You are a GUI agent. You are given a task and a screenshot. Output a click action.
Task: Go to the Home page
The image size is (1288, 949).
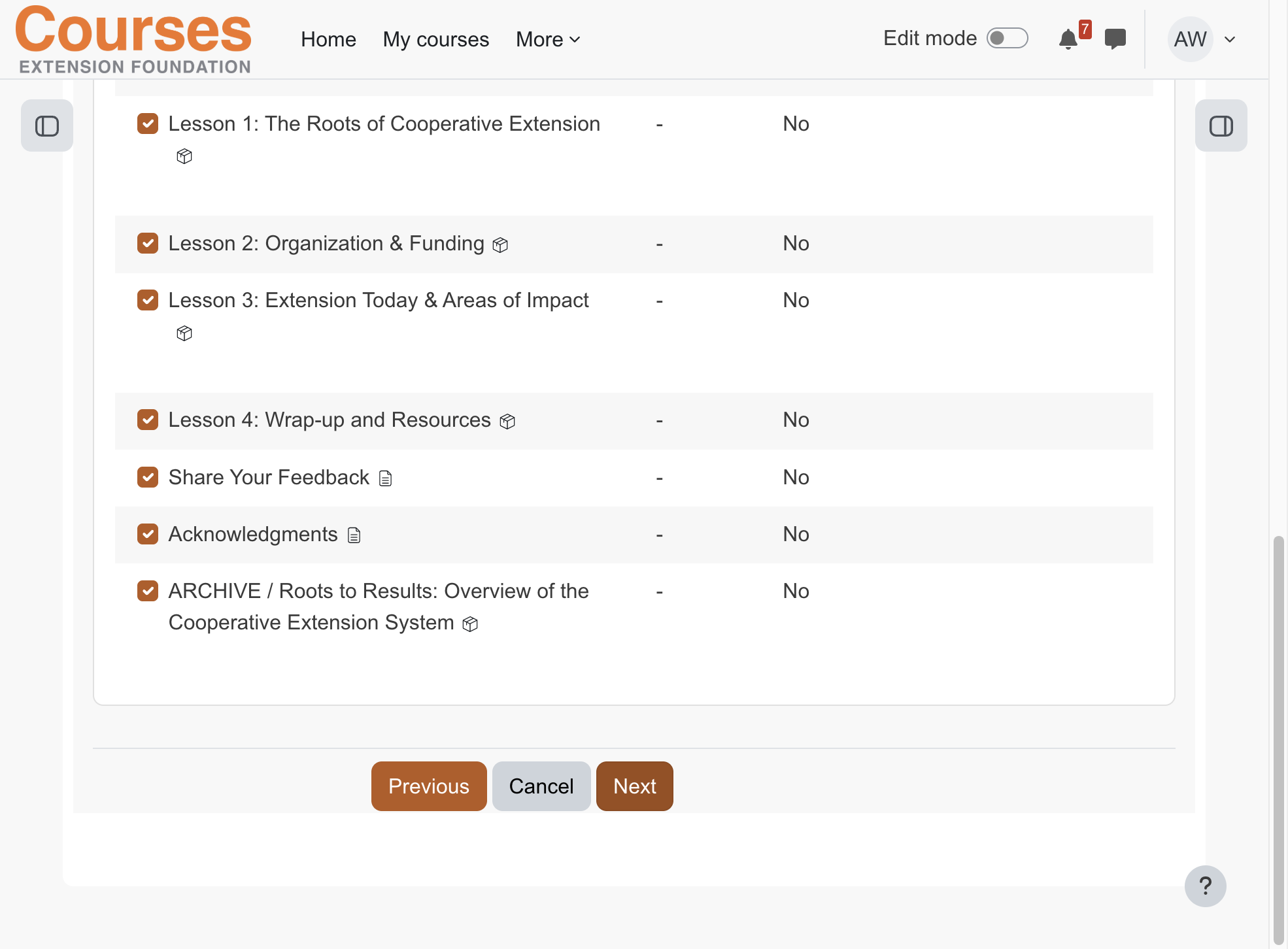click(328, 39)
